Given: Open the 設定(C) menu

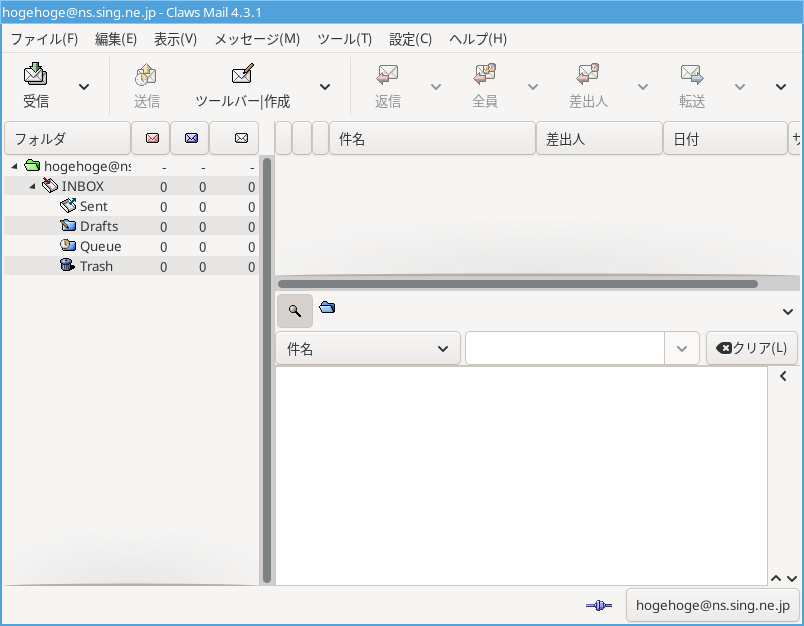Looking at the screenshot, I should (x=410, y=39).
